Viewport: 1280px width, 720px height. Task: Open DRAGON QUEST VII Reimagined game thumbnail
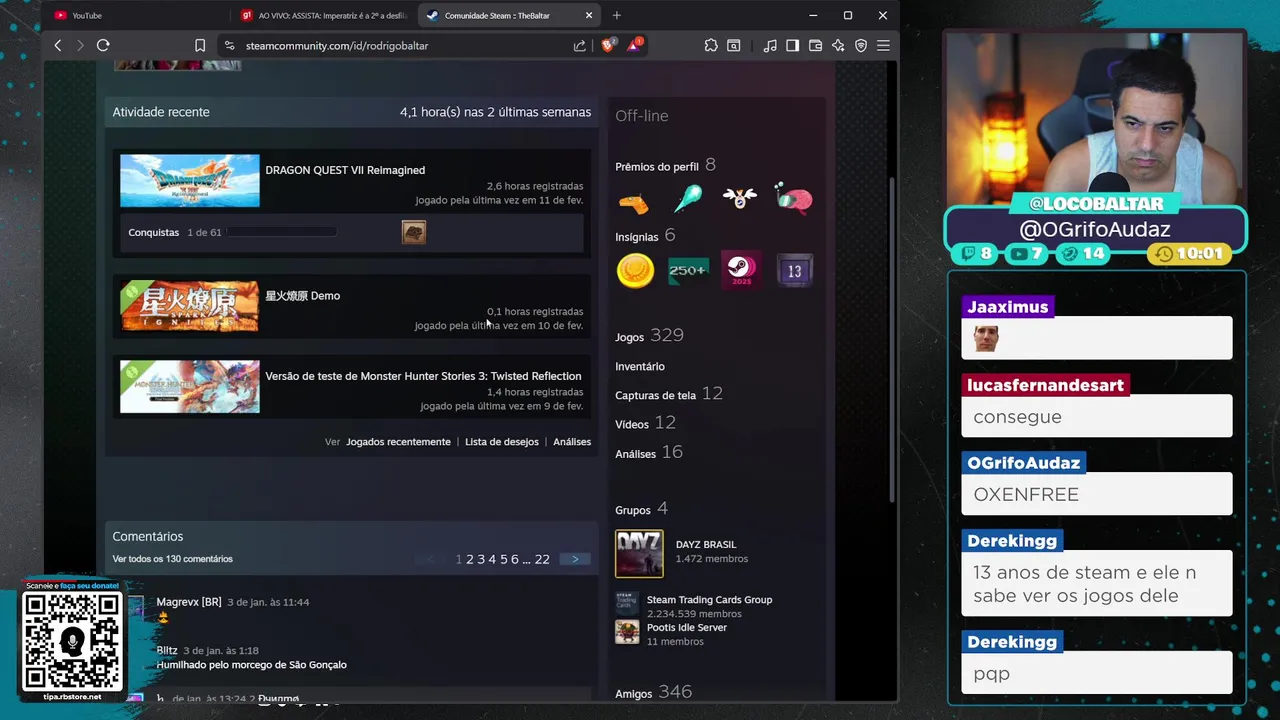pyautogui.click(x=189, y=180)
